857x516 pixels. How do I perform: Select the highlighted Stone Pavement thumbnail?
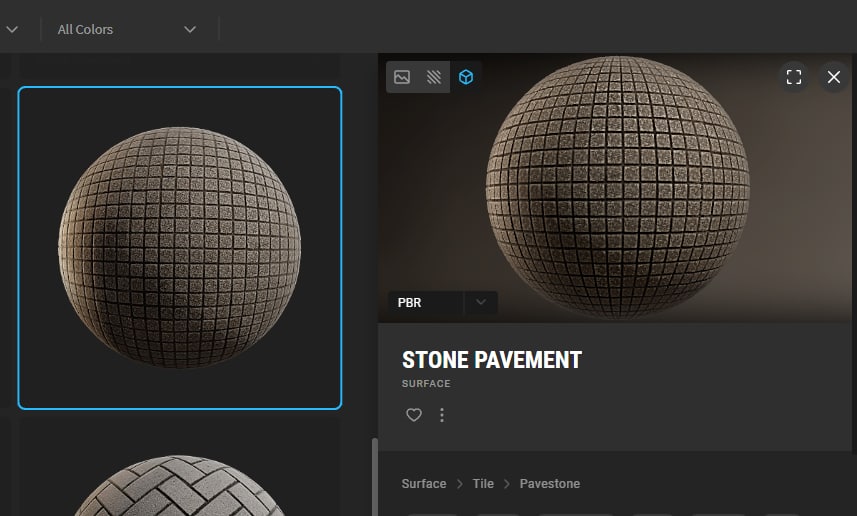point(180,247)
